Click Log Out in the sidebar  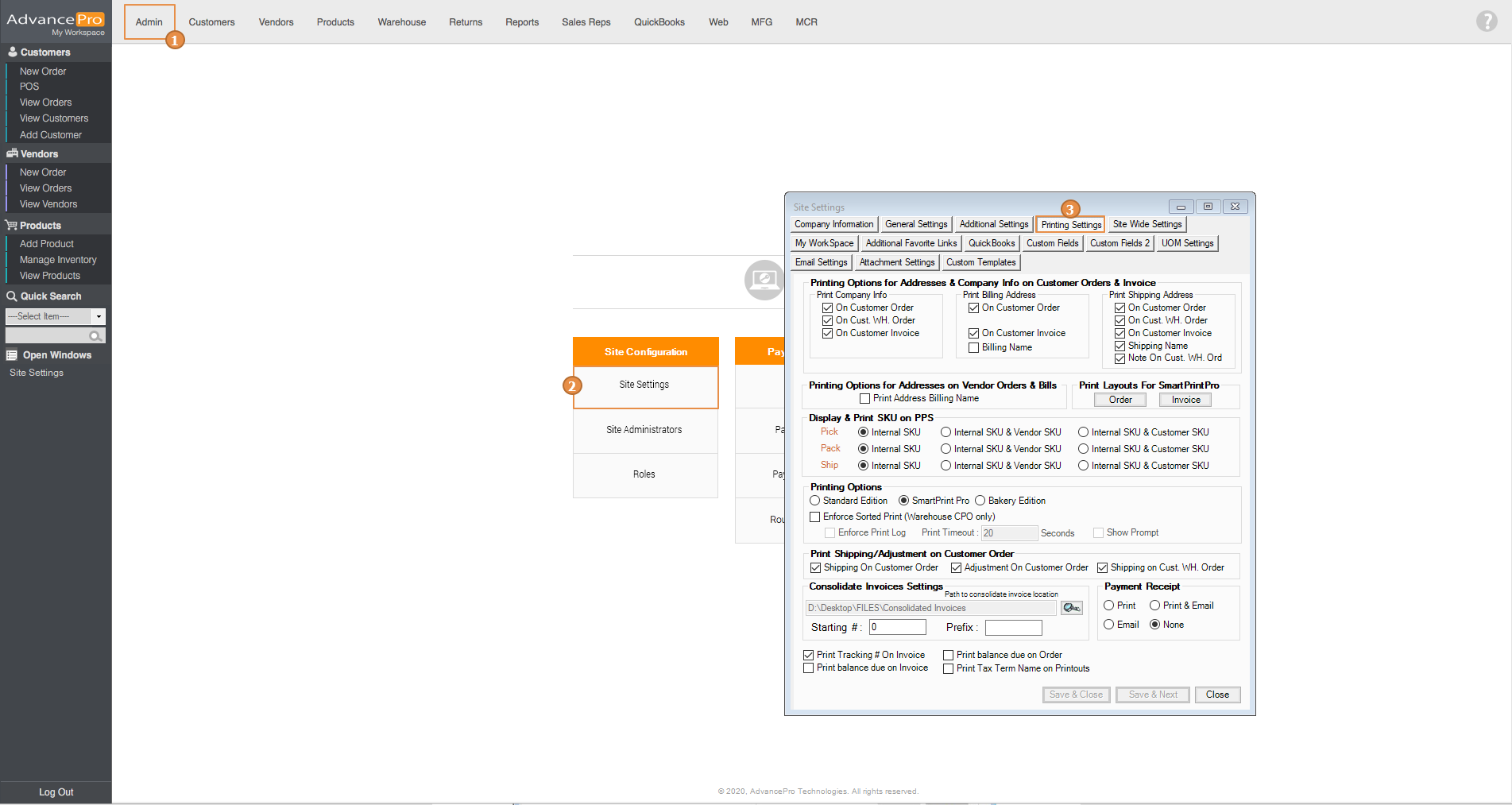click(56, 792)
